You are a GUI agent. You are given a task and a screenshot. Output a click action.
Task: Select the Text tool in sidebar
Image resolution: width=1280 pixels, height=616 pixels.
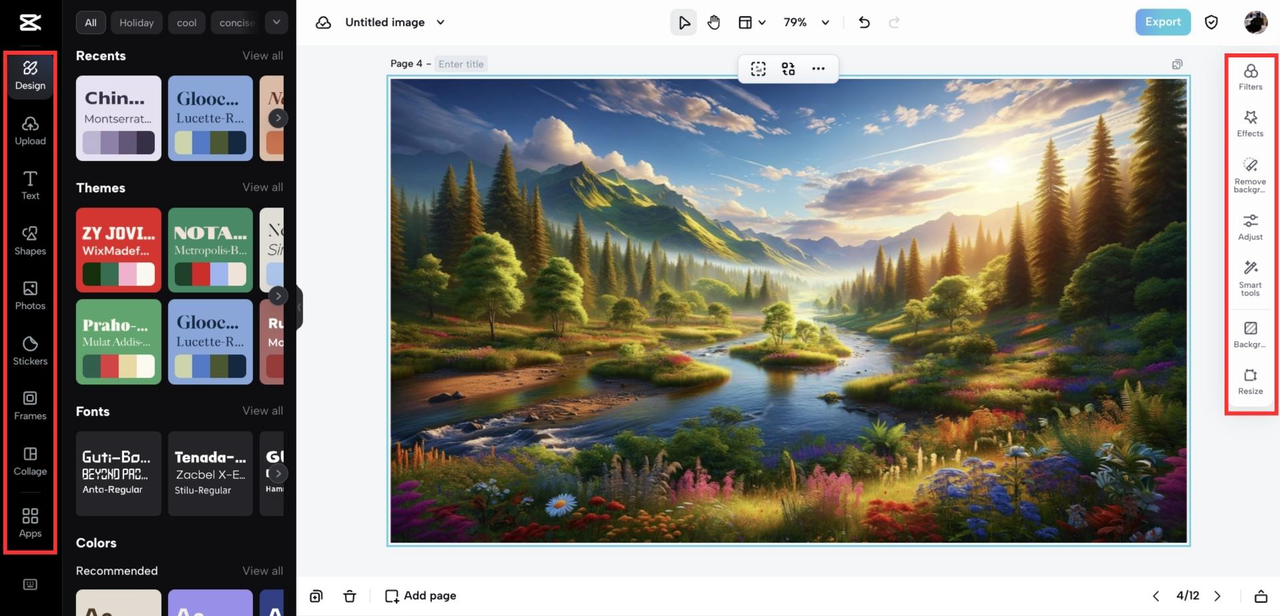tap(30, 186)
